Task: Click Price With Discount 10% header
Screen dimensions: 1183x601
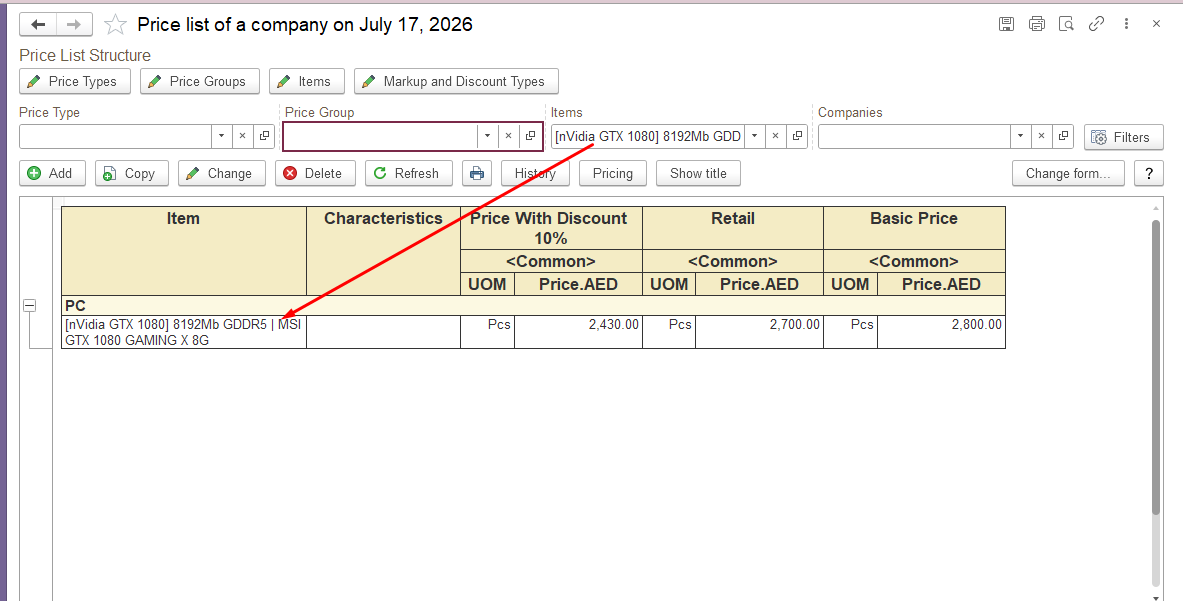Action: coord(551,228)
